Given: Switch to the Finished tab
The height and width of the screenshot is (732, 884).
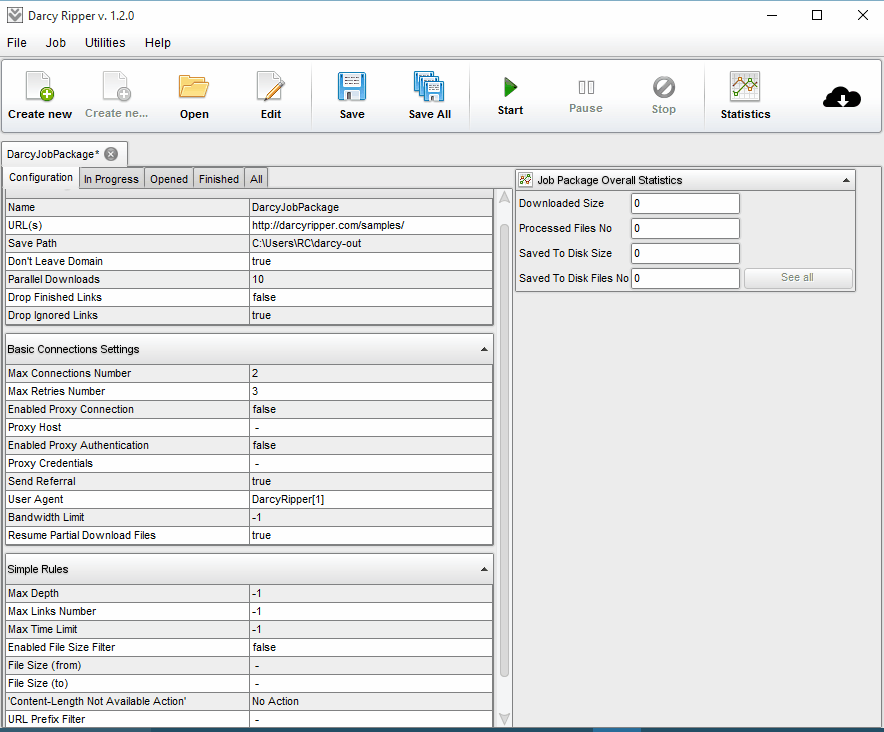Looking at the screenshot, I should 219,179.
